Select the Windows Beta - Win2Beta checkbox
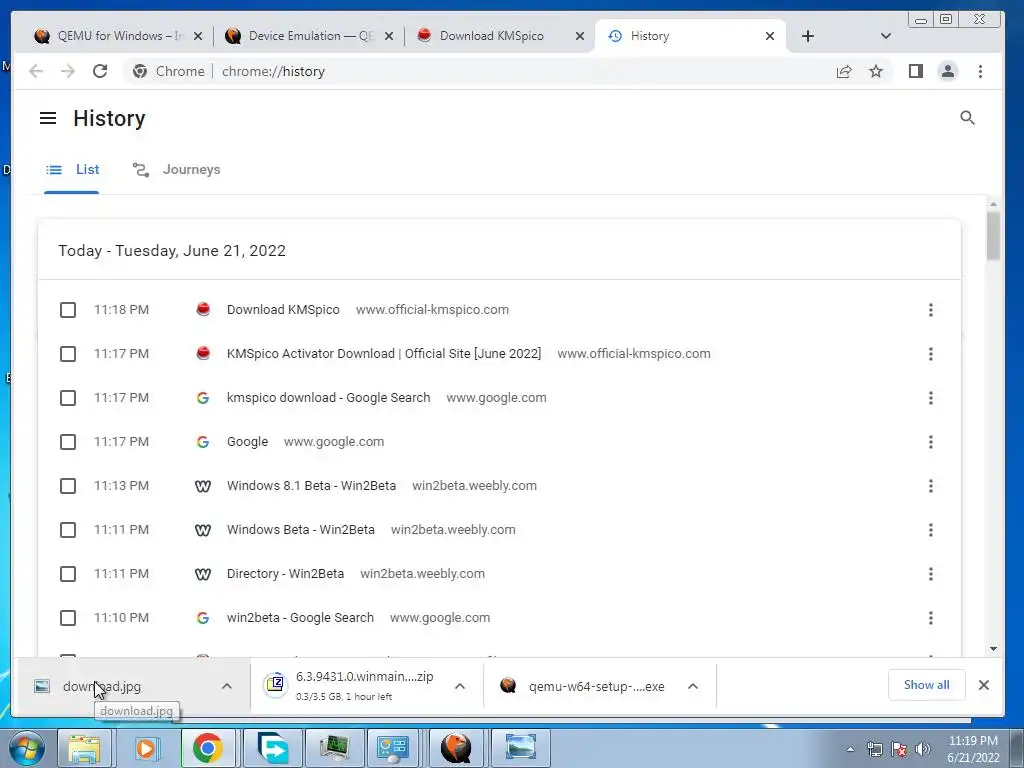Screen dimensions: 1024x768 (x=68, y=530)
